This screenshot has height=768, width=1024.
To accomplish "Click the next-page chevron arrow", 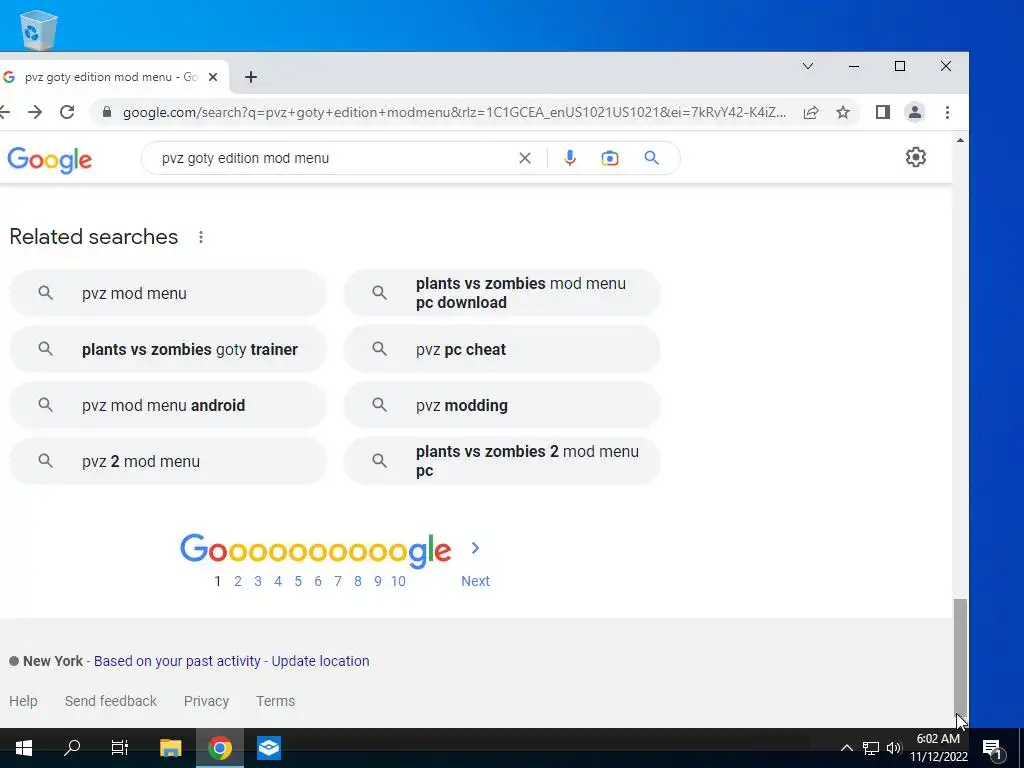I will [x=475, y=549].
